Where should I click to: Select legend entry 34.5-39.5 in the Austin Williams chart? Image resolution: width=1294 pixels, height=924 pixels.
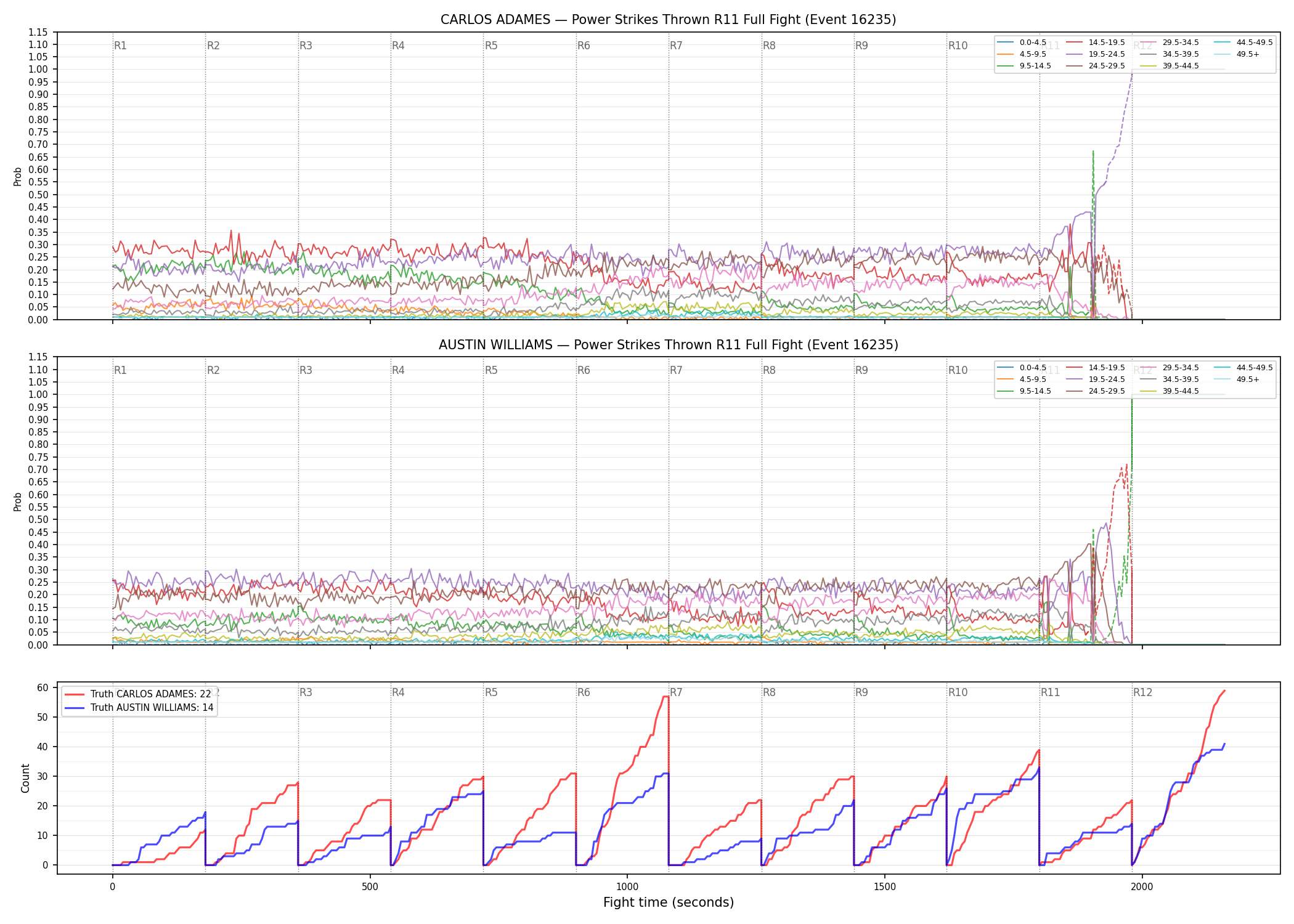coord(1170,379)
